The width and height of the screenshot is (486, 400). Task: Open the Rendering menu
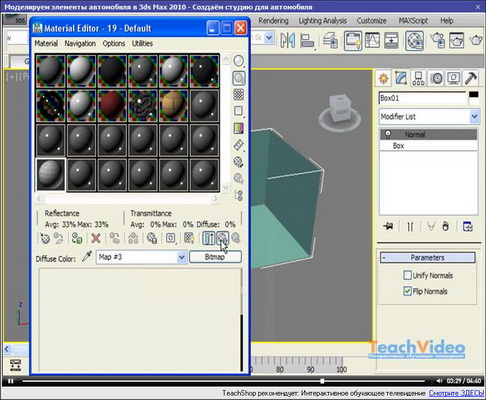tap(273, 21)
